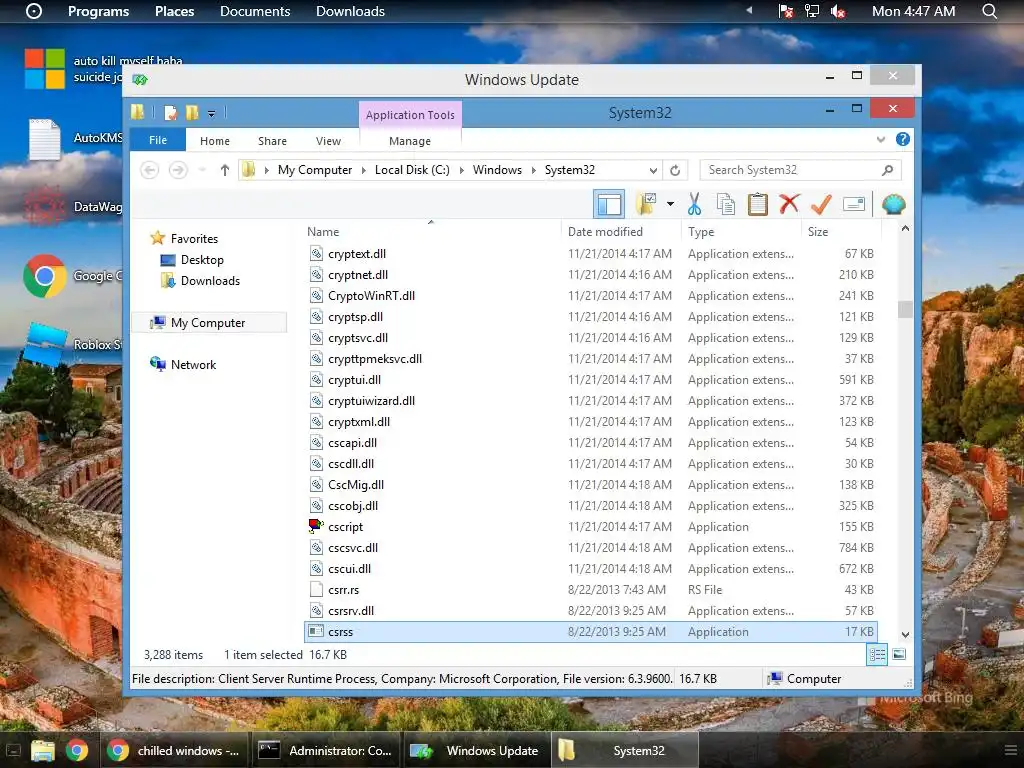Open the recent locations dropdown arrow

[202, 170]
